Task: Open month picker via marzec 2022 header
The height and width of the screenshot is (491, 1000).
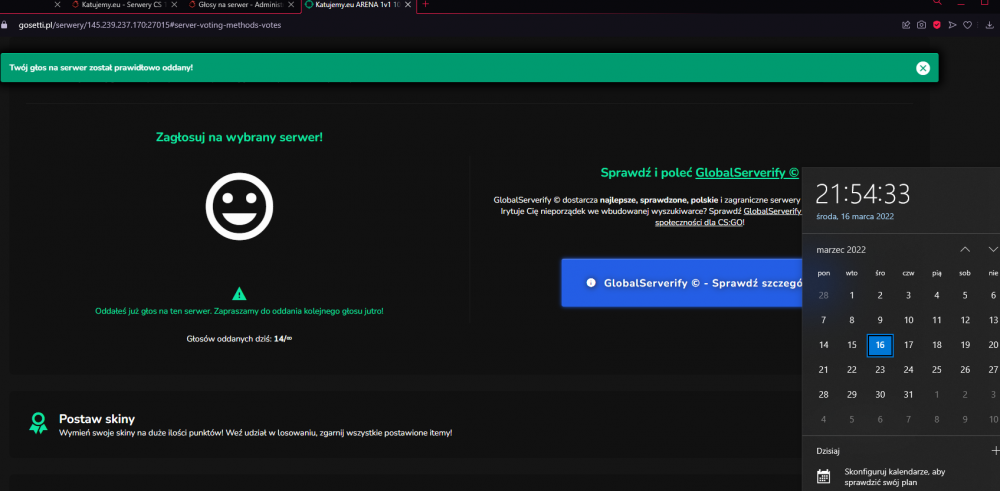Action: pyautogui.click(x=841, y=250)
